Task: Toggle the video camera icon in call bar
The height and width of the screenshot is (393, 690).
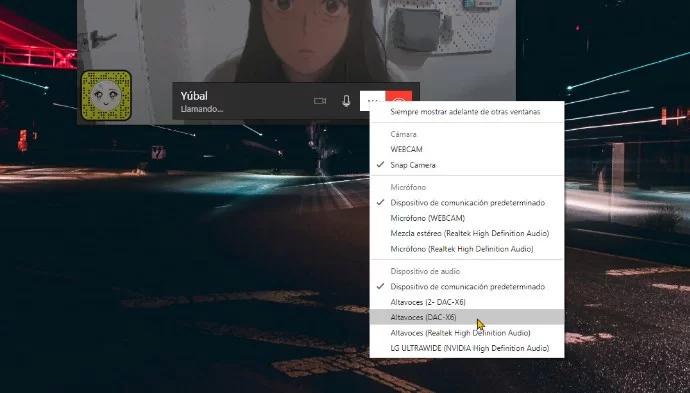Action: pos(320,101)
